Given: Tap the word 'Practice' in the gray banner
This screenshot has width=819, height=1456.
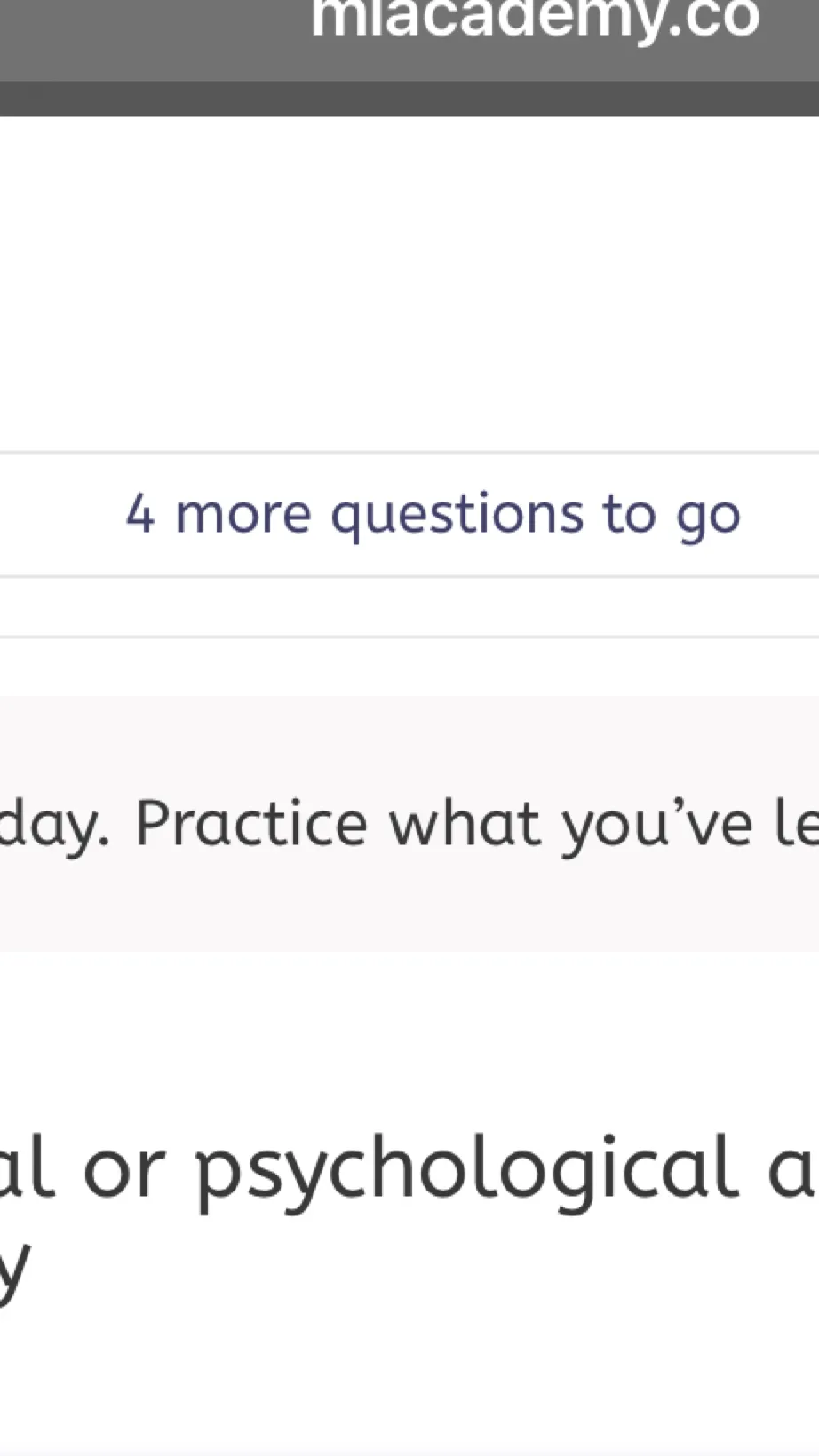Looking at the screenshot, I should [250, 823].
